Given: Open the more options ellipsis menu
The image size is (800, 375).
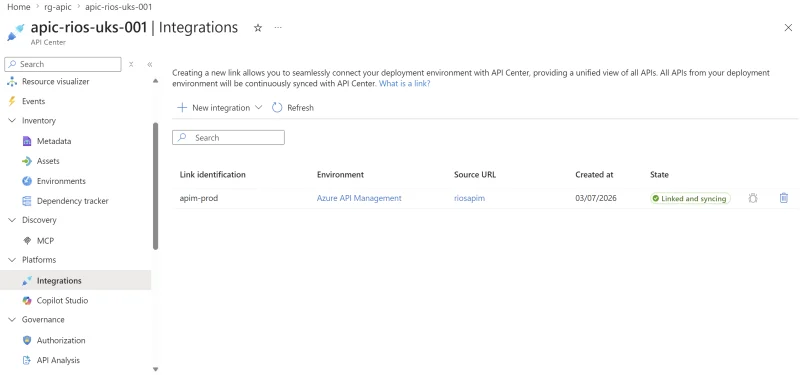Looking at the screenshot, I should click(278, 28).
